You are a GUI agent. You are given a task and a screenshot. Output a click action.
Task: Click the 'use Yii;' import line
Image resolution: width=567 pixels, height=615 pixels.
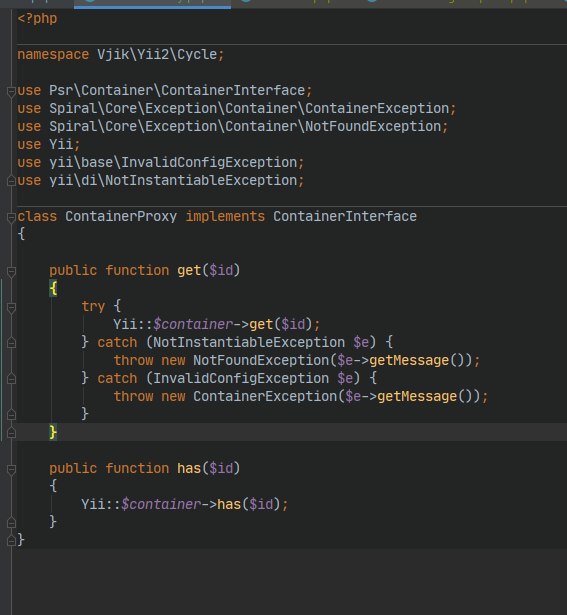(x=49, y=145)
